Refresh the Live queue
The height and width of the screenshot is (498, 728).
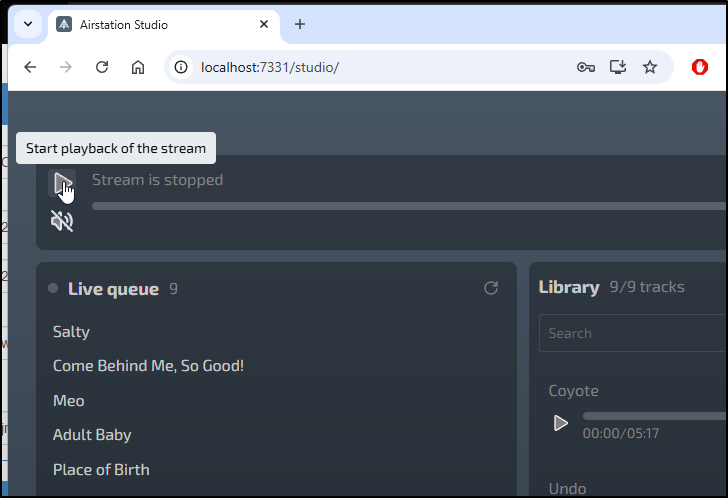(491, 288)
